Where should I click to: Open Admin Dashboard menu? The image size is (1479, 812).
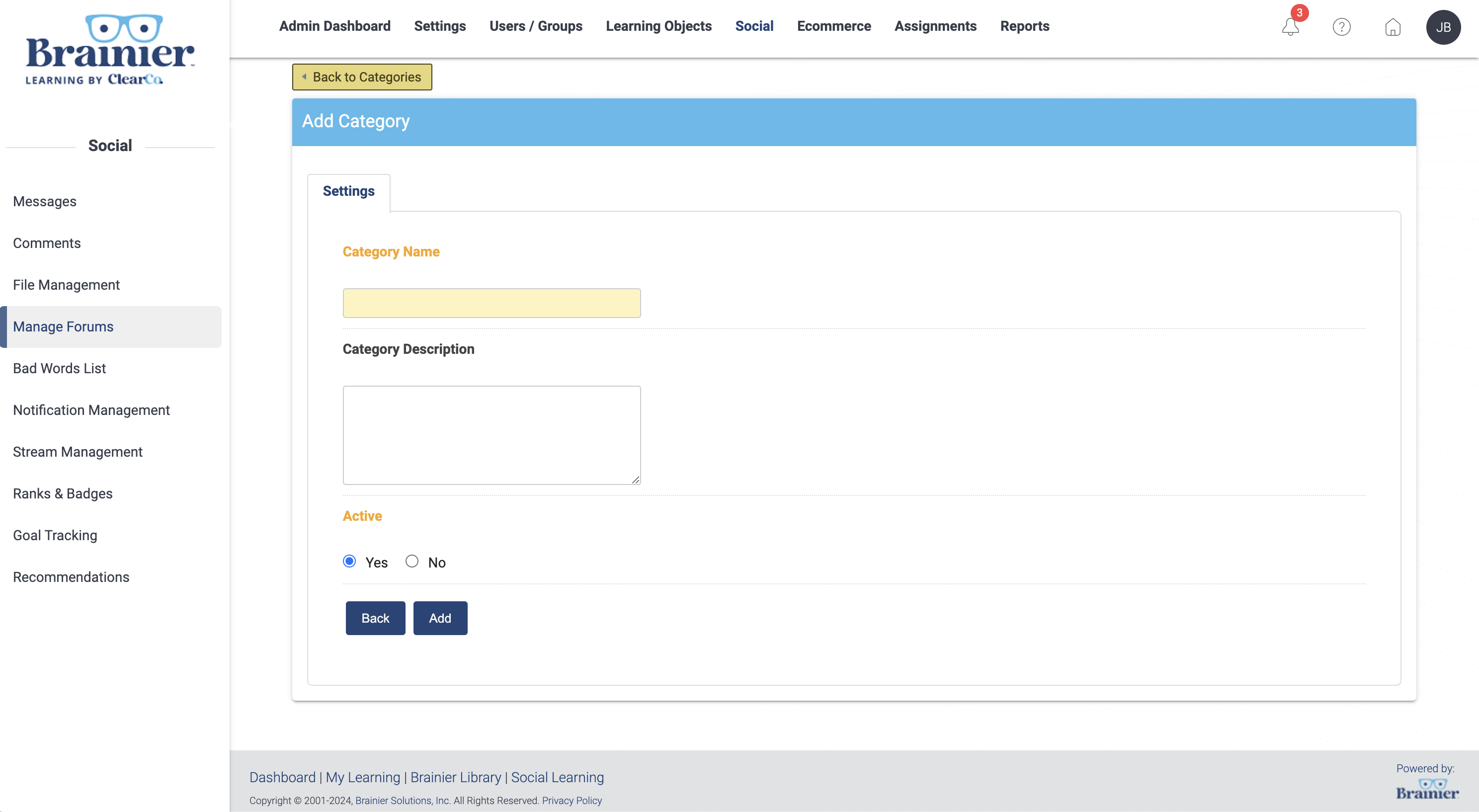335,26
